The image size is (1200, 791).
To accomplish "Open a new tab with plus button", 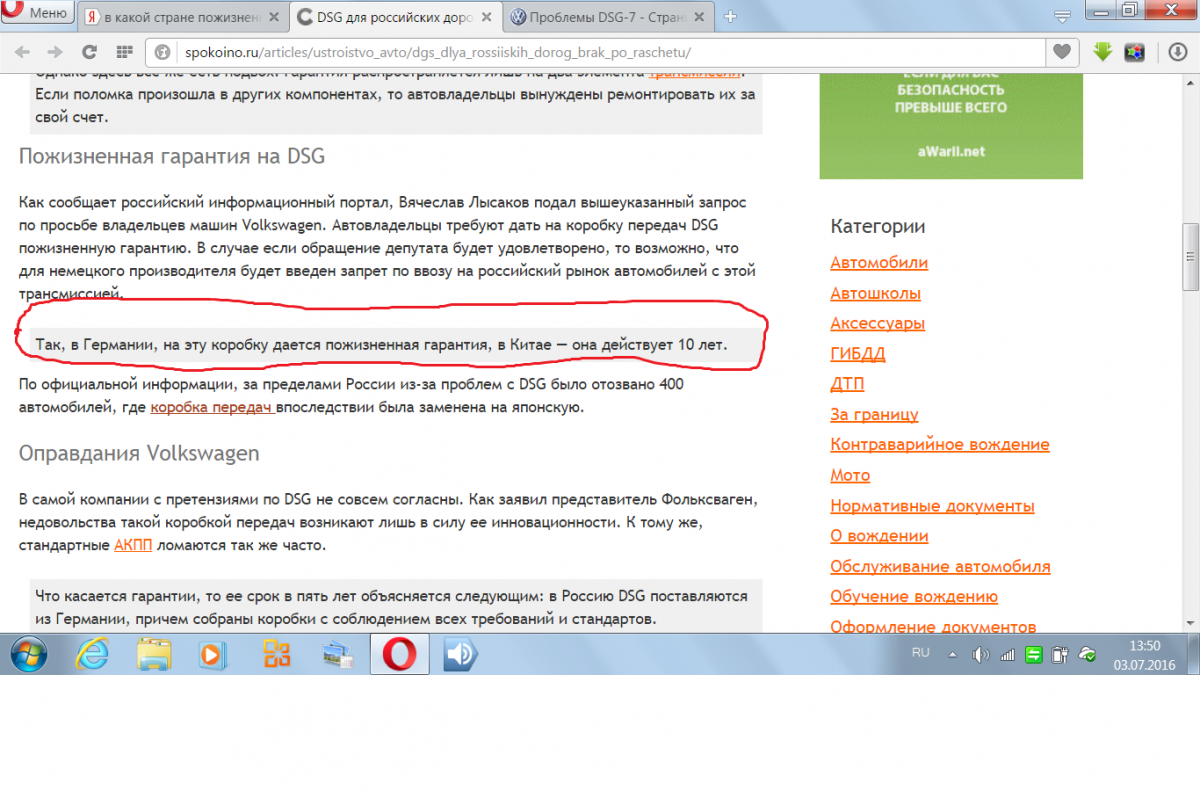I will 731,17.
